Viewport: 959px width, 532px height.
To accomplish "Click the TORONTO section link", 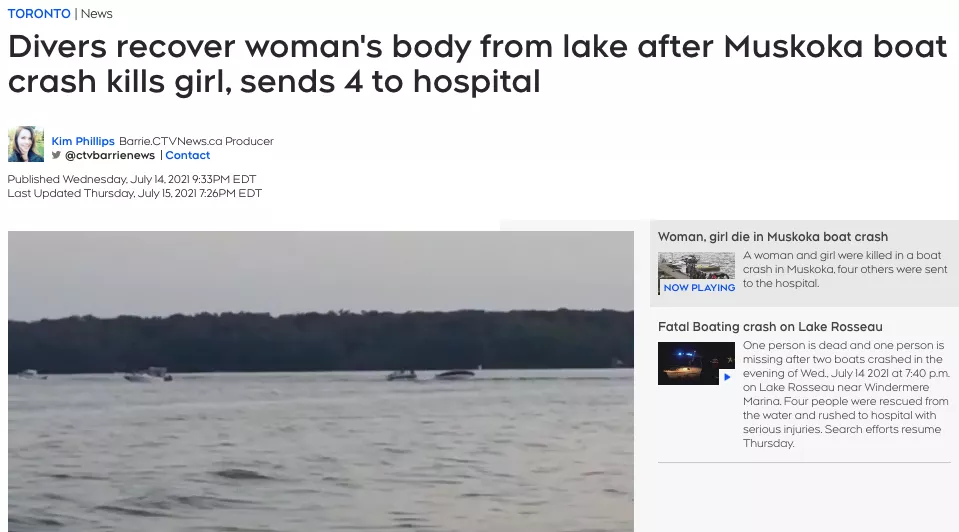I will (39, 13).
